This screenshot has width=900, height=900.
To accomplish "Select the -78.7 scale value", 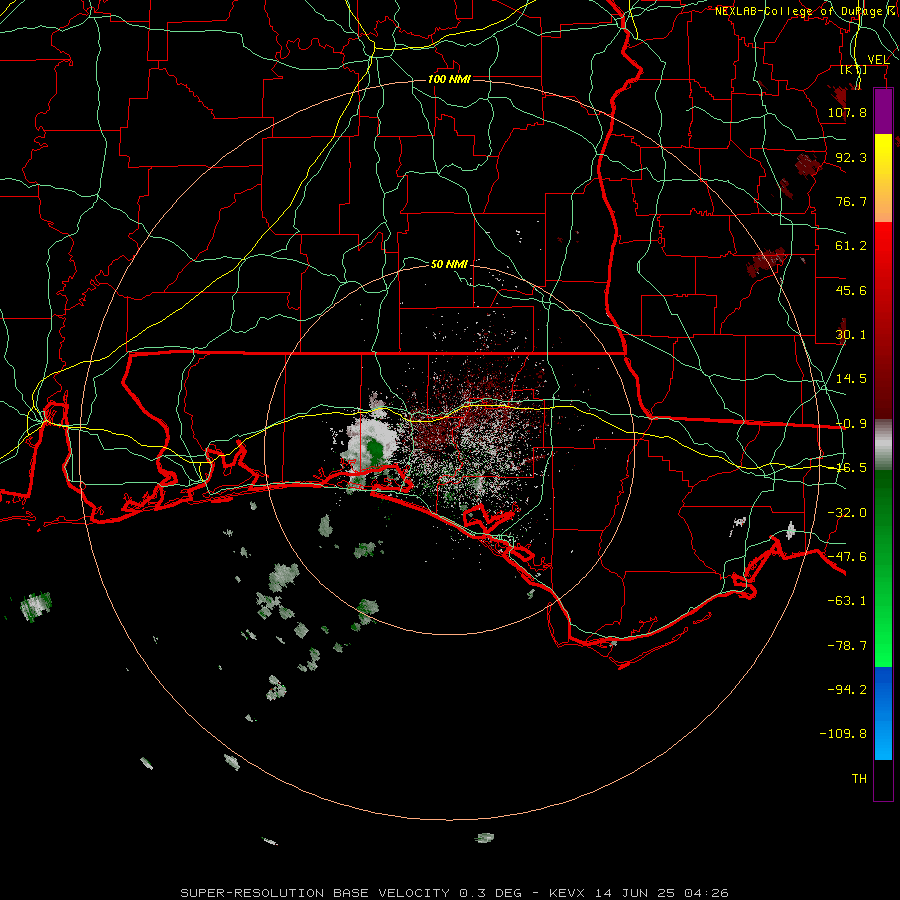I will coord(847,646).
